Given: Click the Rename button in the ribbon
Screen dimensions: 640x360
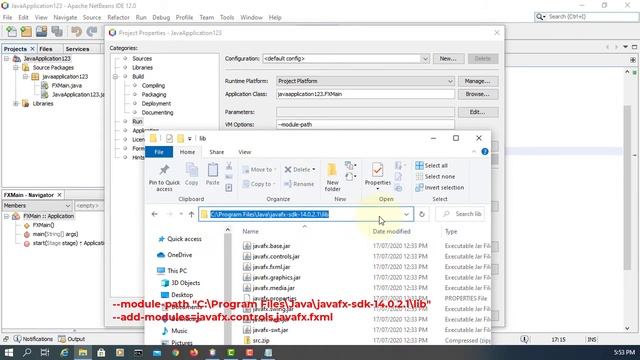Looking at the screenshot, I should (x=299, y=184).
